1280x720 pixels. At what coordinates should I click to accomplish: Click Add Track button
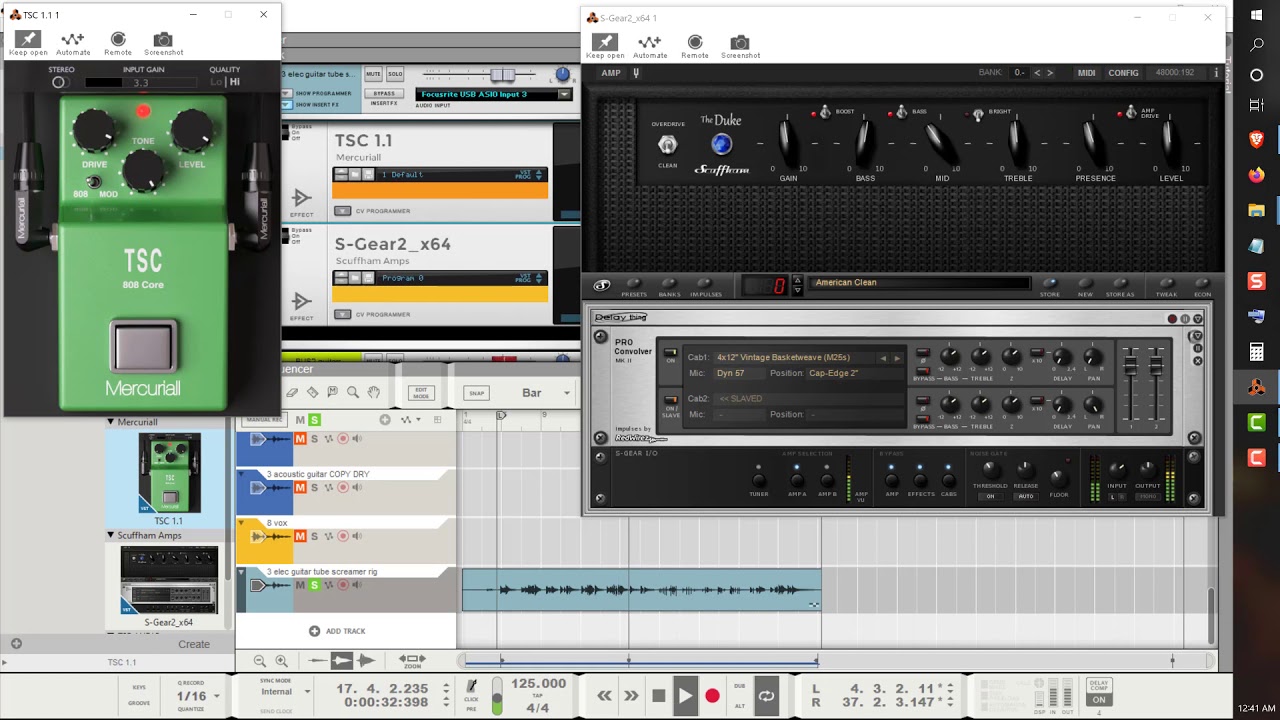click(337, 631)
